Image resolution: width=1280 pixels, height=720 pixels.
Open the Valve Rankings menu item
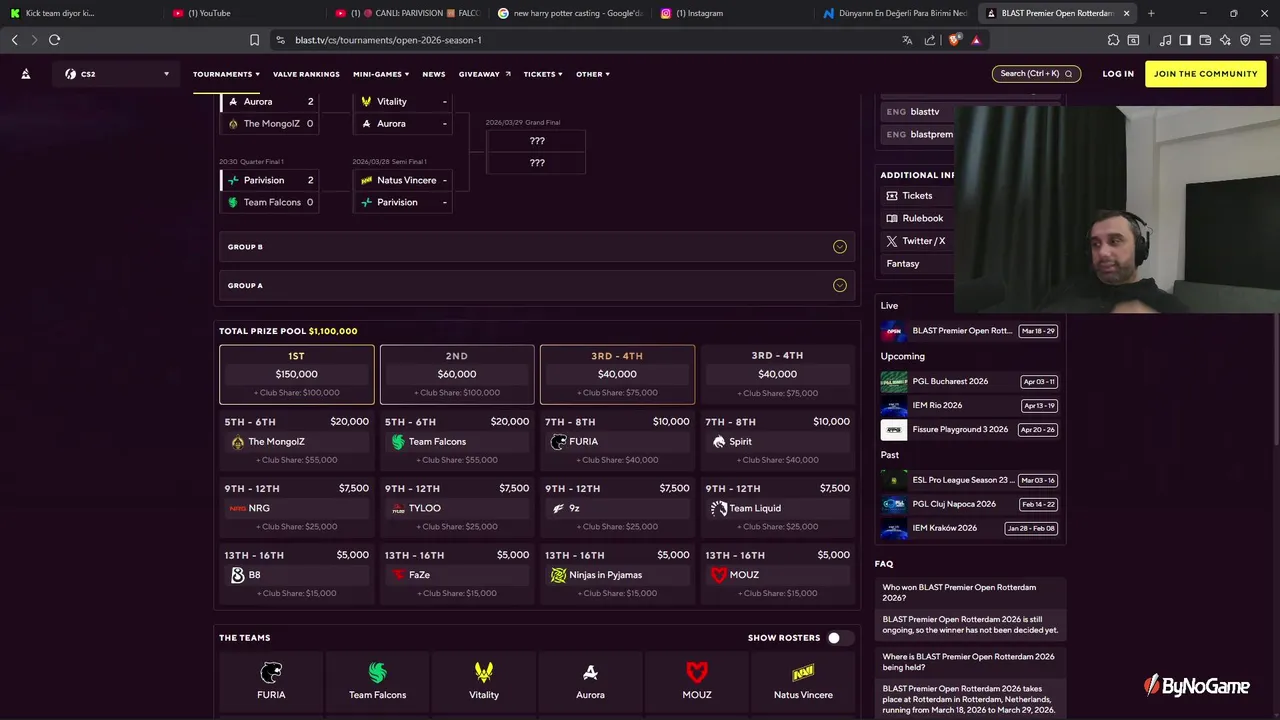306,74
